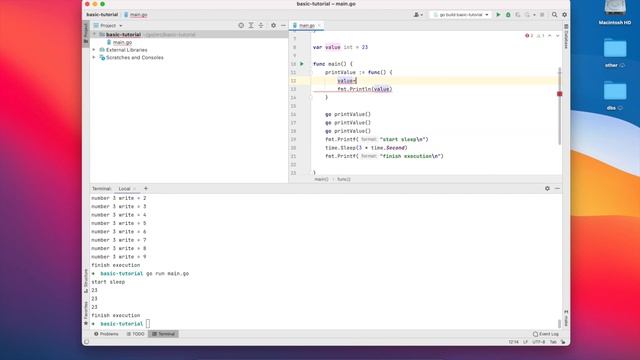Run the go build configuration
The image size is (640, 360).
coord(498,15)
